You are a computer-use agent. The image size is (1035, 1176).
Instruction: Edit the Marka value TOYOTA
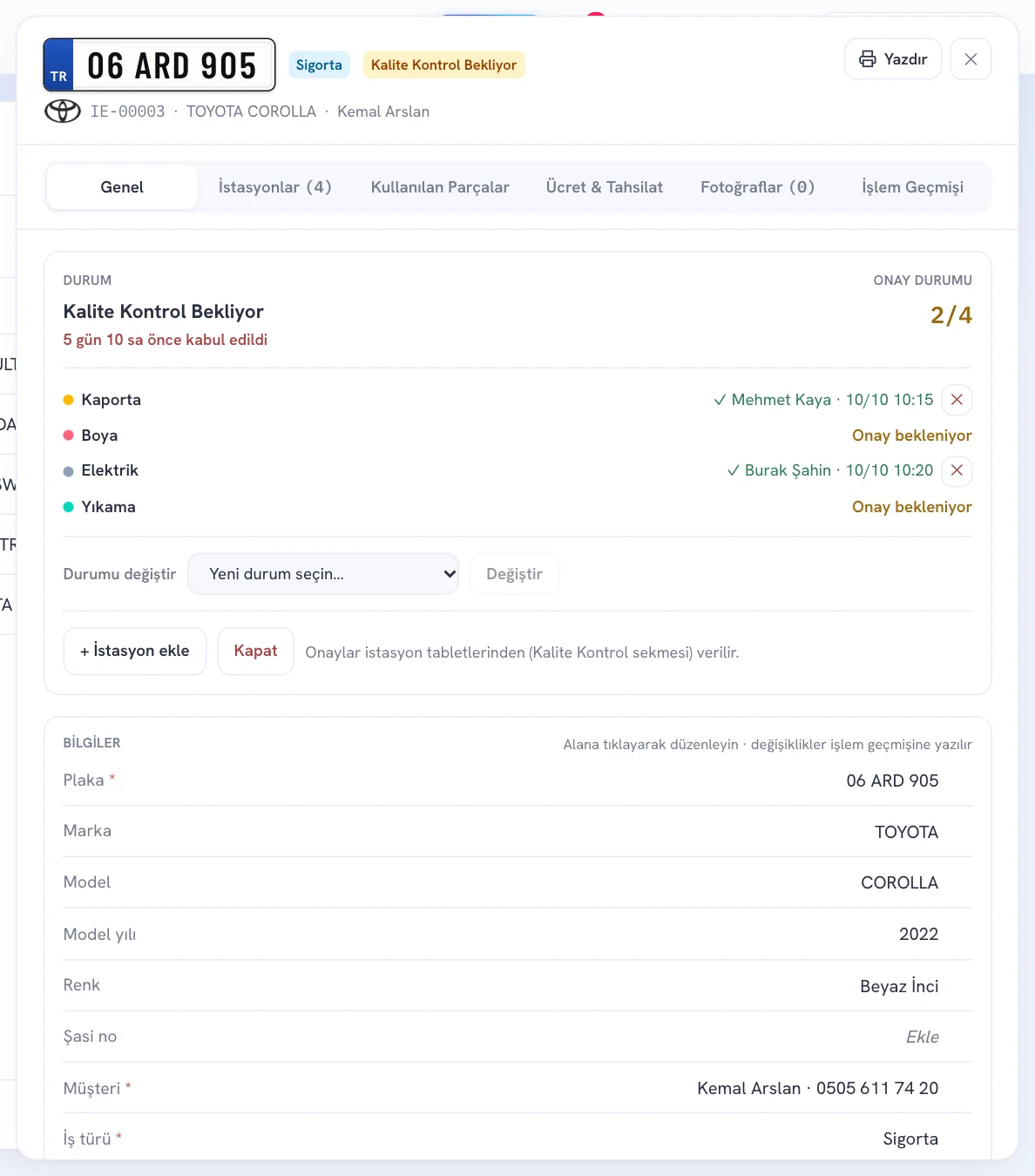pos(906,832)
